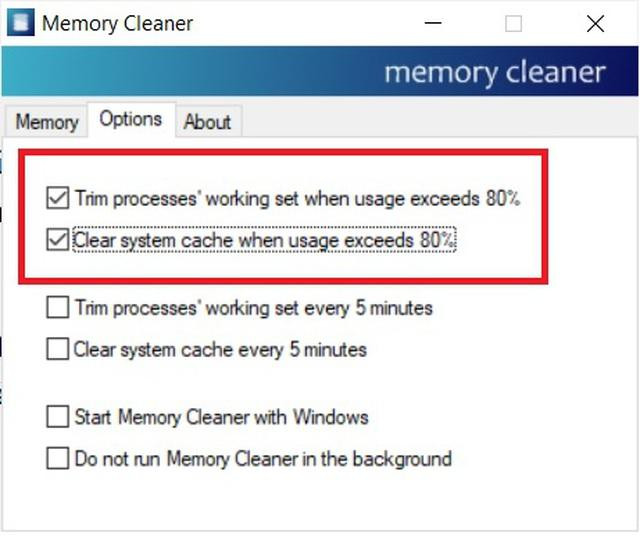The height and width of the screenshot is (536, 640).
Task: Select the Options tab
Action: click(130, 120)
